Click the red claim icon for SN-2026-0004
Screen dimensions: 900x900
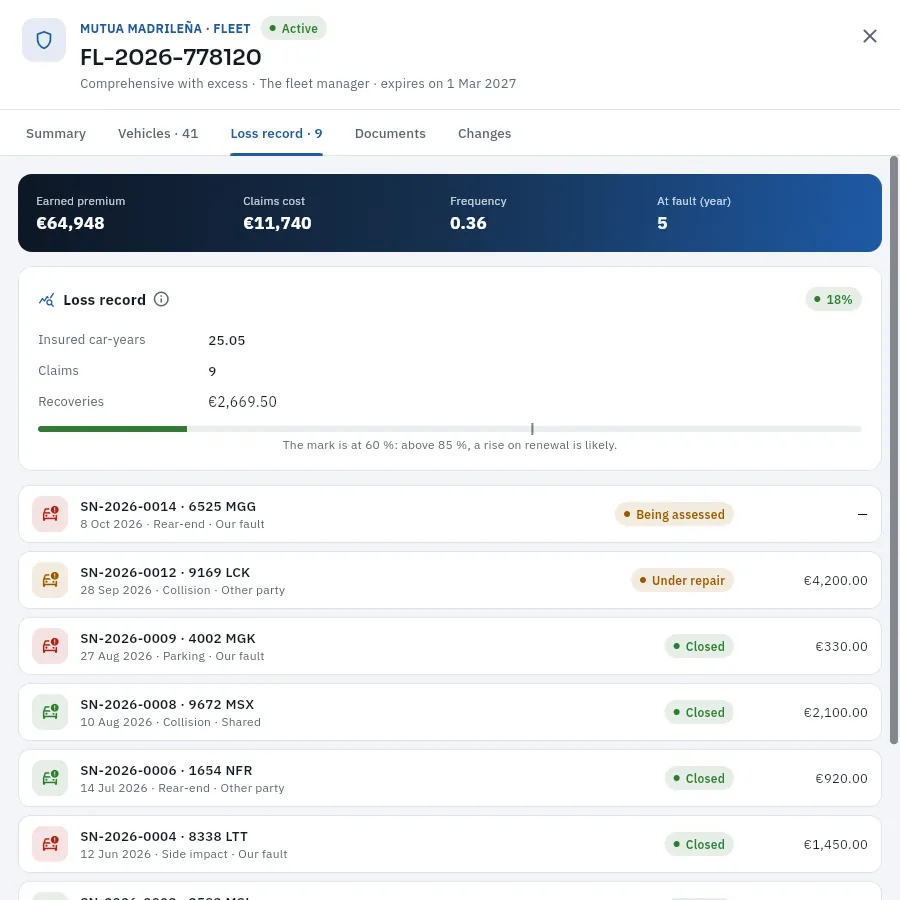point(50,844)
